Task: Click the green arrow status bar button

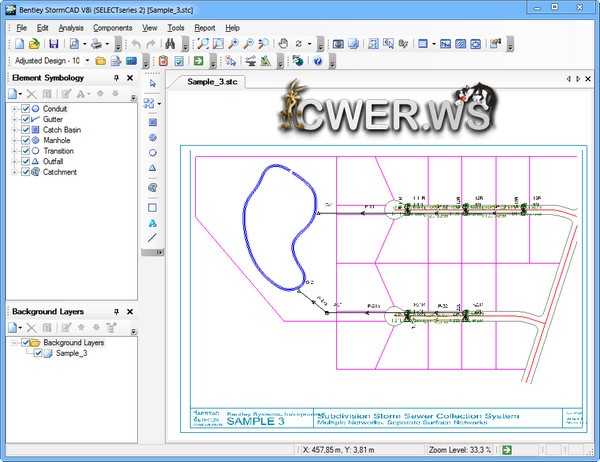Action: (x=506, y=451)
